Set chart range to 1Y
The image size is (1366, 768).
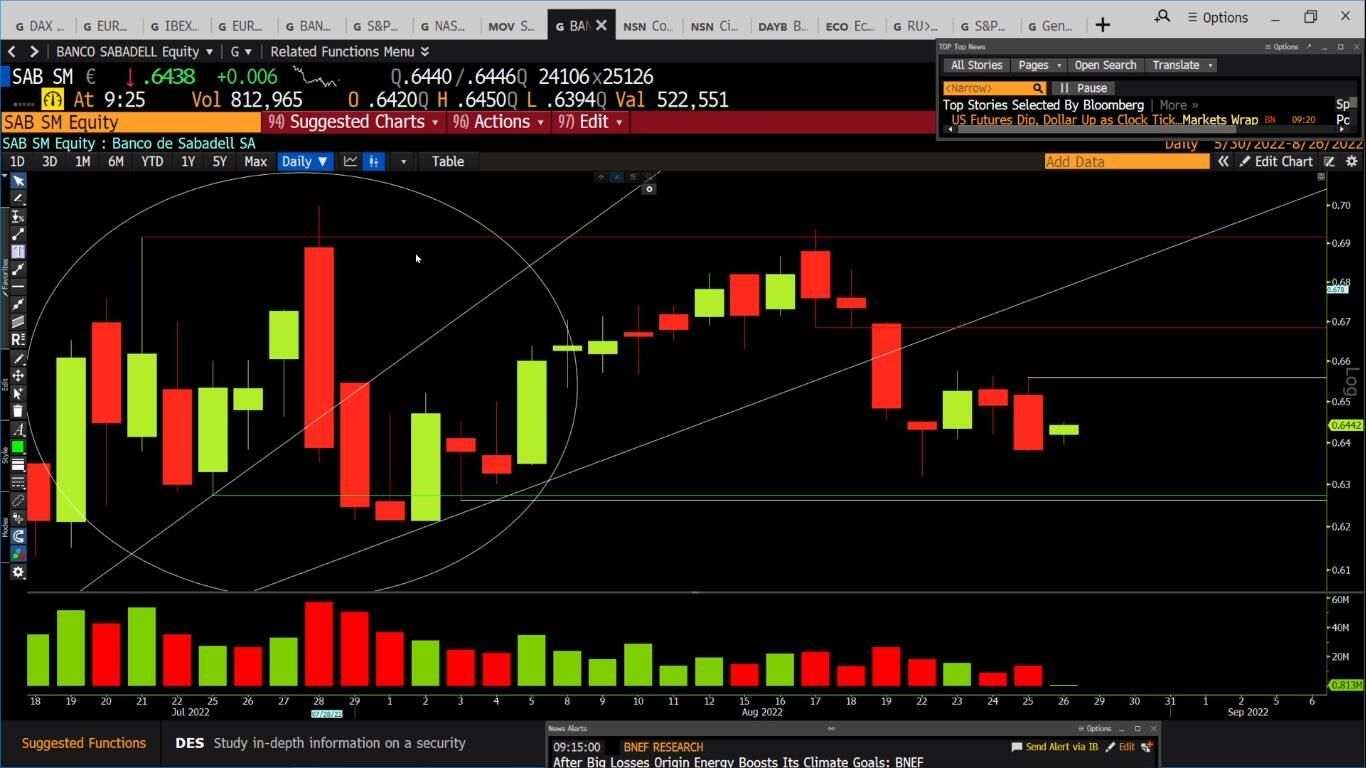(188, 161)
